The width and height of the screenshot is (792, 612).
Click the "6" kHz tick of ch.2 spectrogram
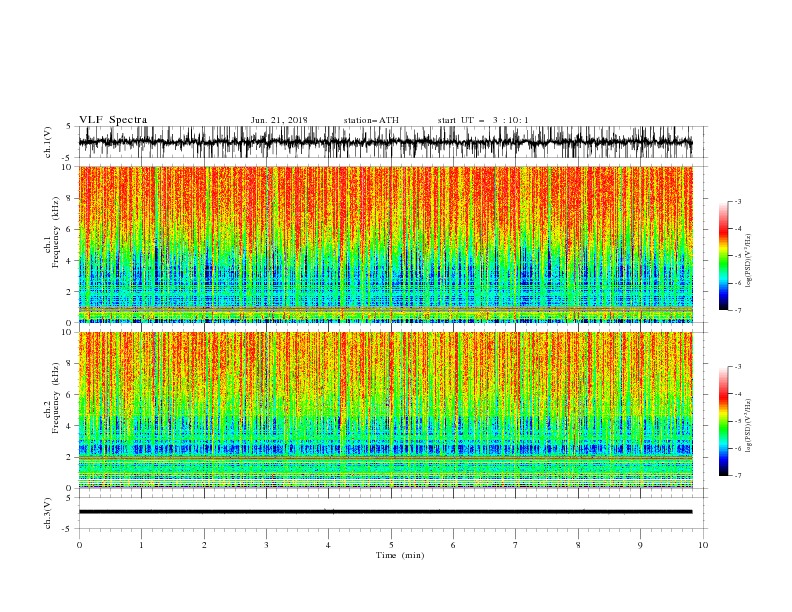pos(69,395)
